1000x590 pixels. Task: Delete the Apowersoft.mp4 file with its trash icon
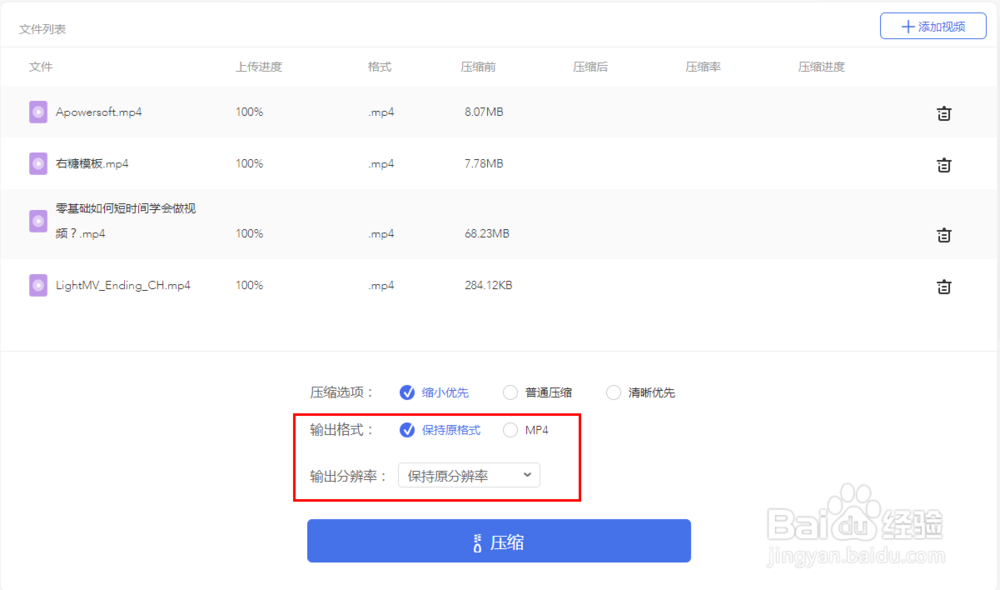(x=944, y=114)
